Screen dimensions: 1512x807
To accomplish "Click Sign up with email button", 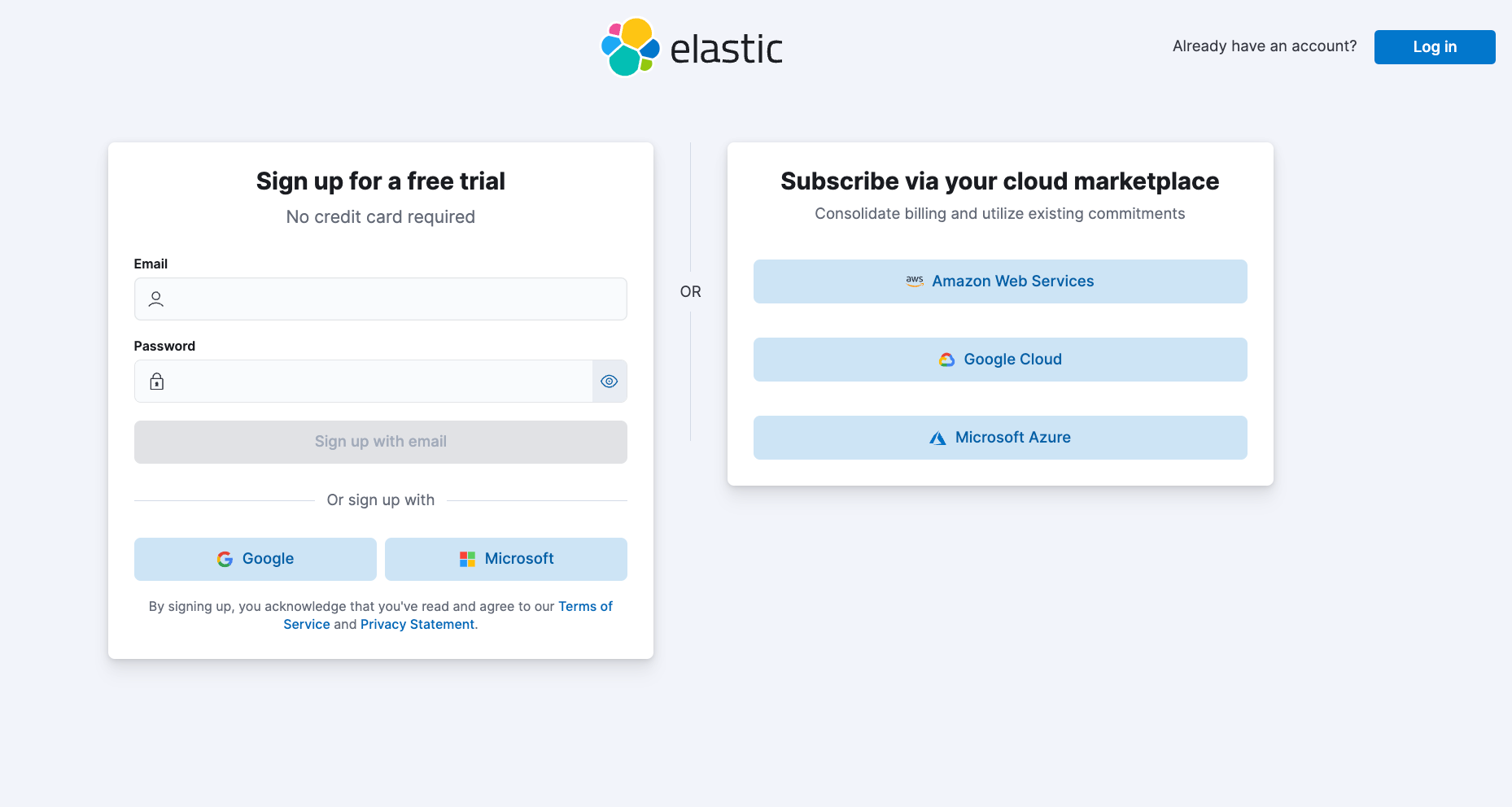I will [x=381, y=442].
